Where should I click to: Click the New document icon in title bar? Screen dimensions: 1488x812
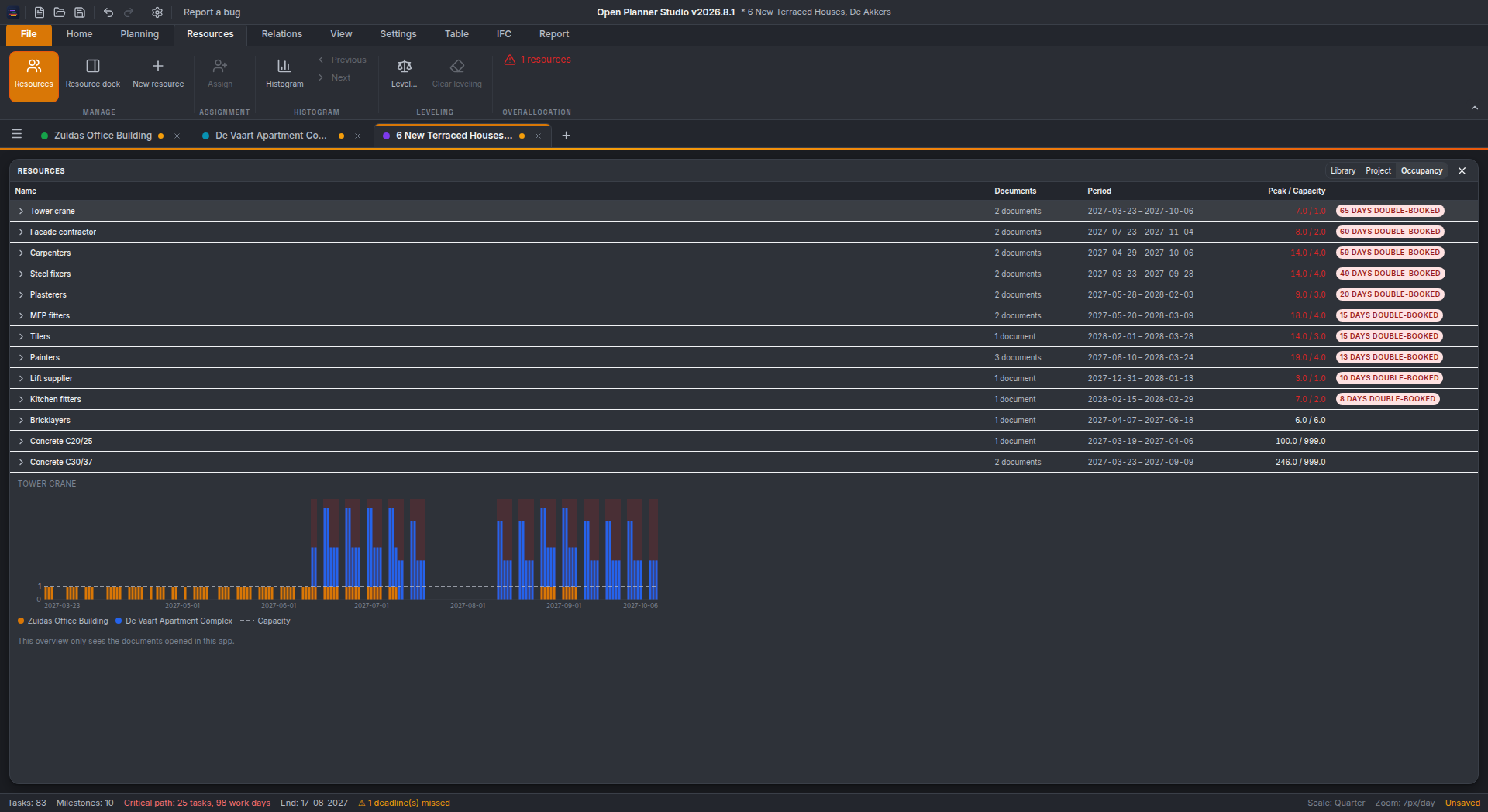(40, 12)
